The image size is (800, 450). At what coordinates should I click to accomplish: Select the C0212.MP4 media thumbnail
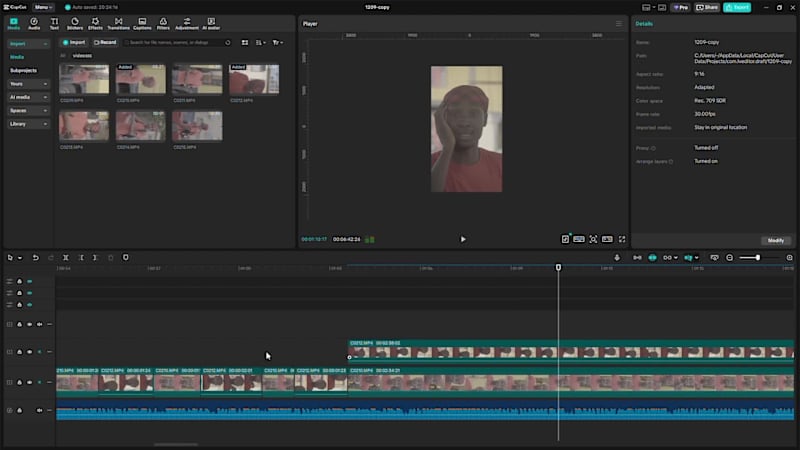click(255, 80)
